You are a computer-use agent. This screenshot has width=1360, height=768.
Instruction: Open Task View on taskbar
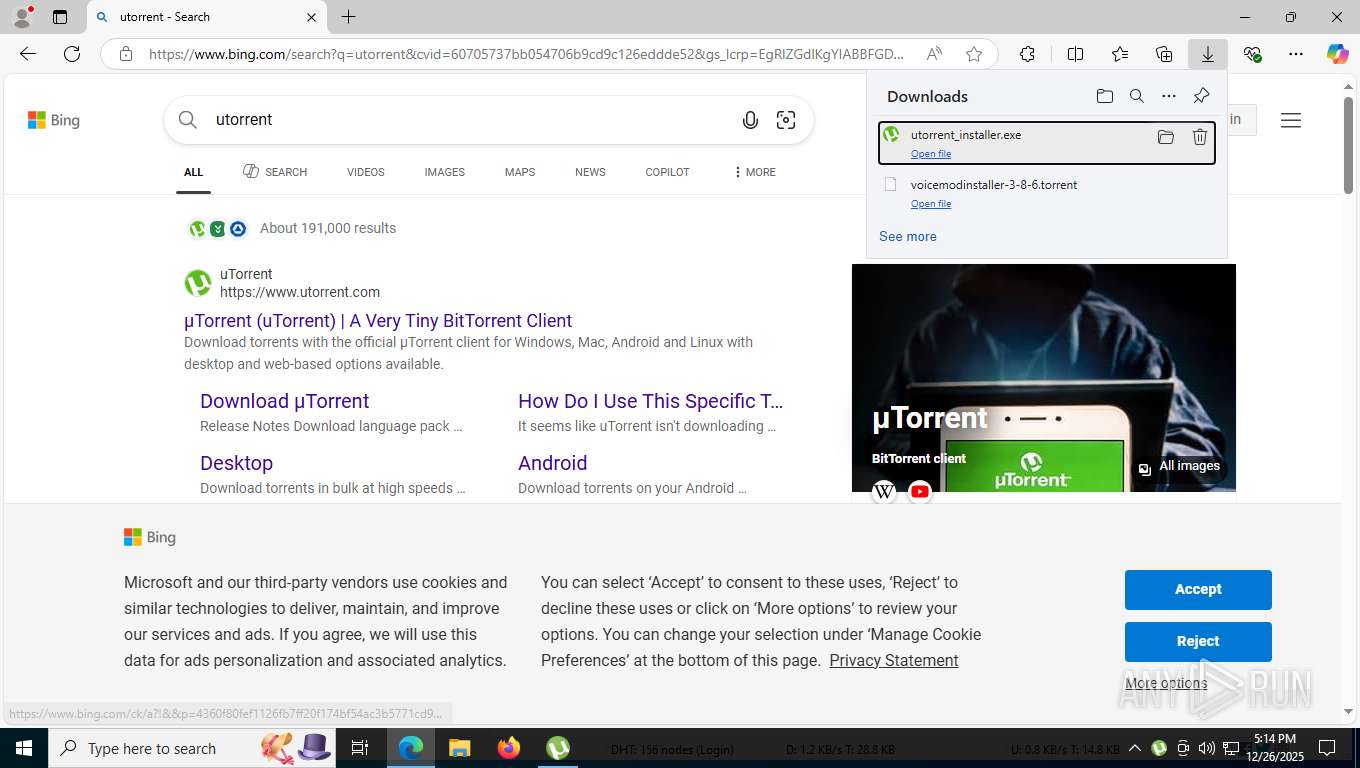[x=360, y=748]
